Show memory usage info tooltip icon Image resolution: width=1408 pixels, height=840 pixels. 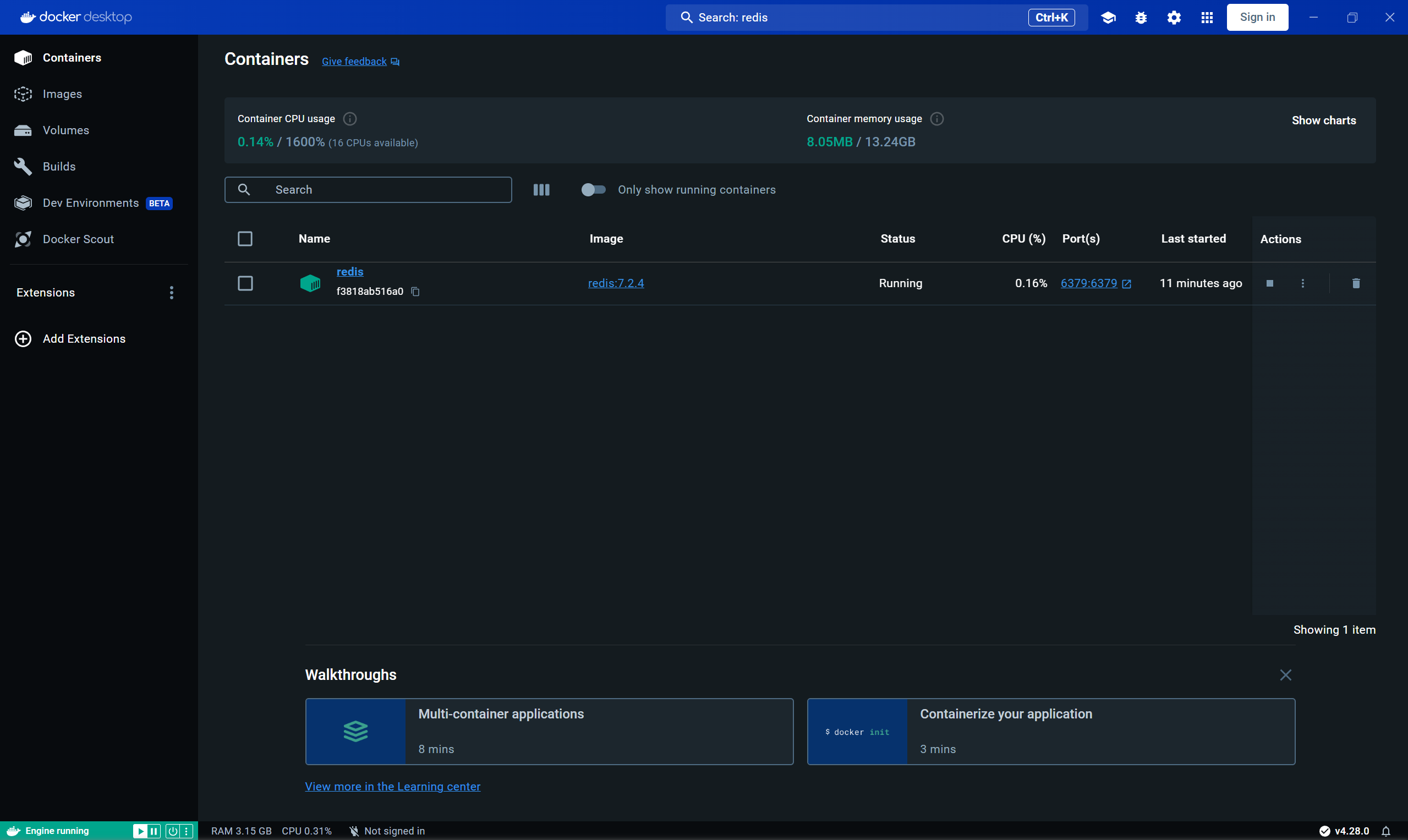(x=937, y=119)
